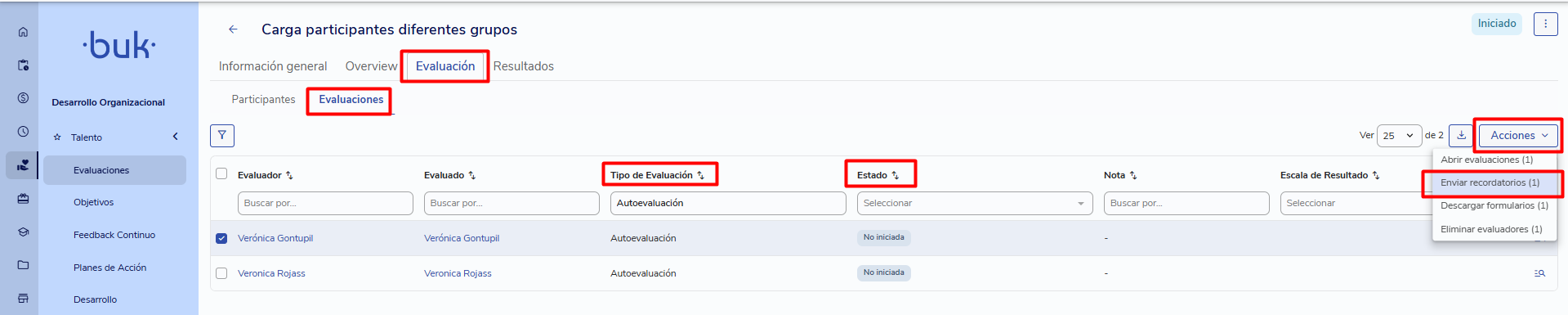Uncheck the Verónica Gontupil row checkbox
The width and height of the screenshot is (1568, 315).
click(221, 238)
